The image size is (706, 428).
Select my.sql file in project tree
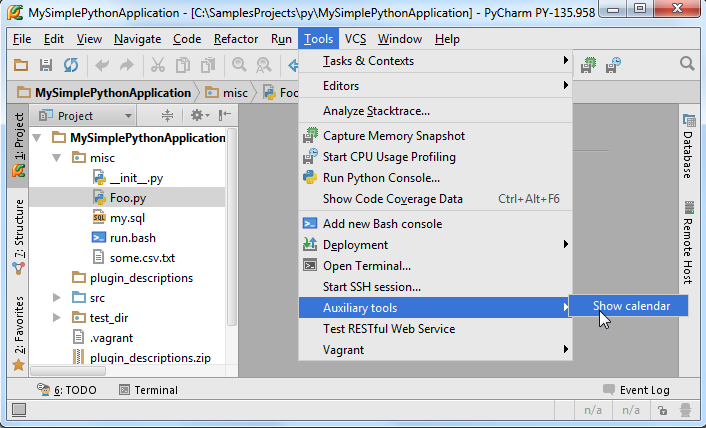[120, 218]
